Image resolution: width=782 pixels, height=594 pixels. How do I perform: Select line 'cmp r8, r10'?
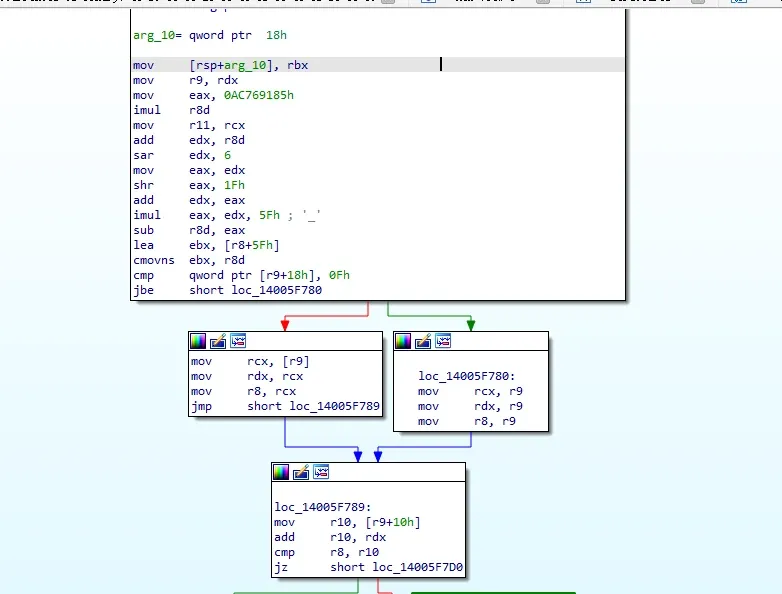click(327, 553)
